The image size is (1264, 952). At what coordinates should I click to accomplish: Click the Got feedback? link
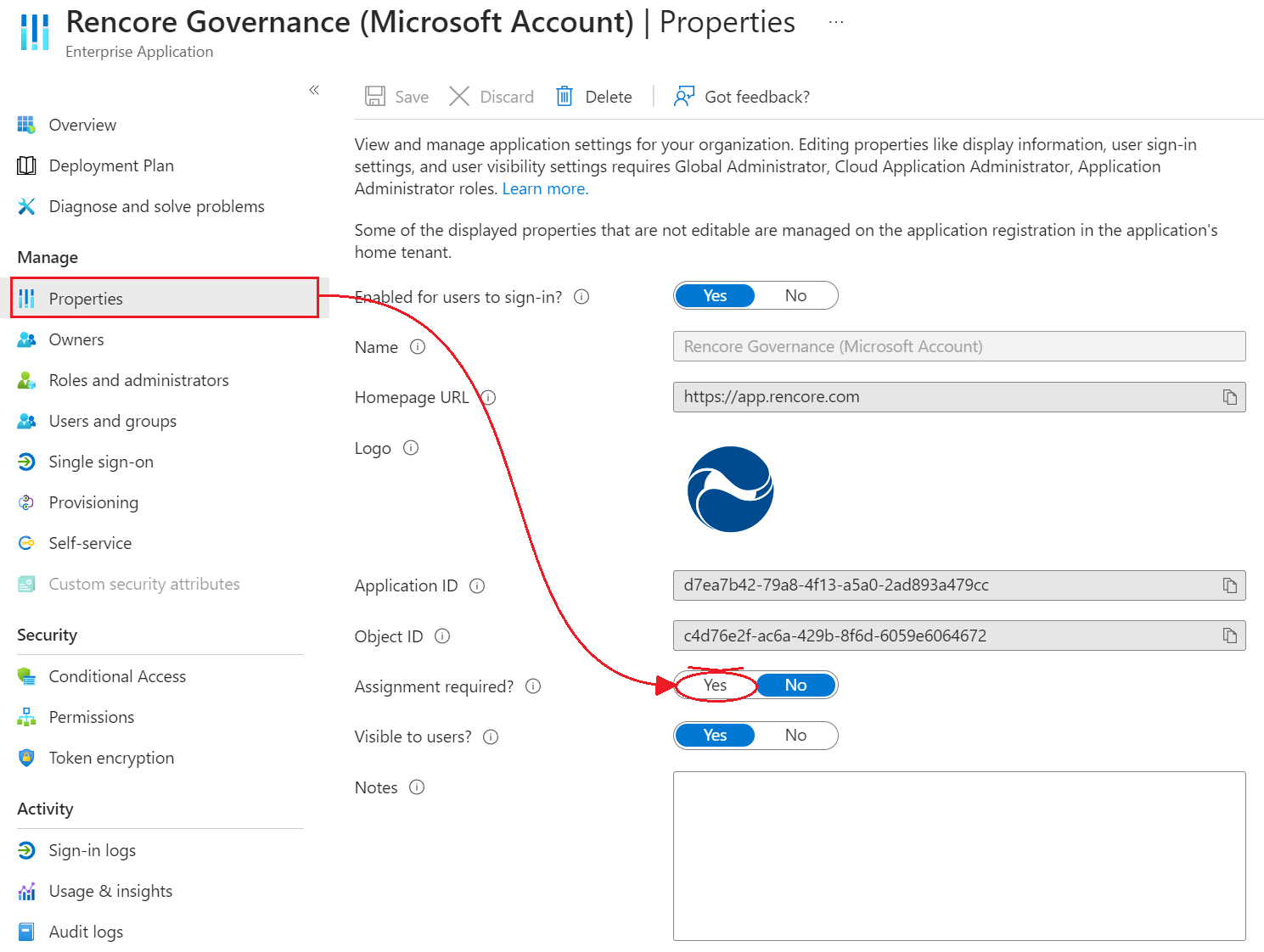[757, 97]
